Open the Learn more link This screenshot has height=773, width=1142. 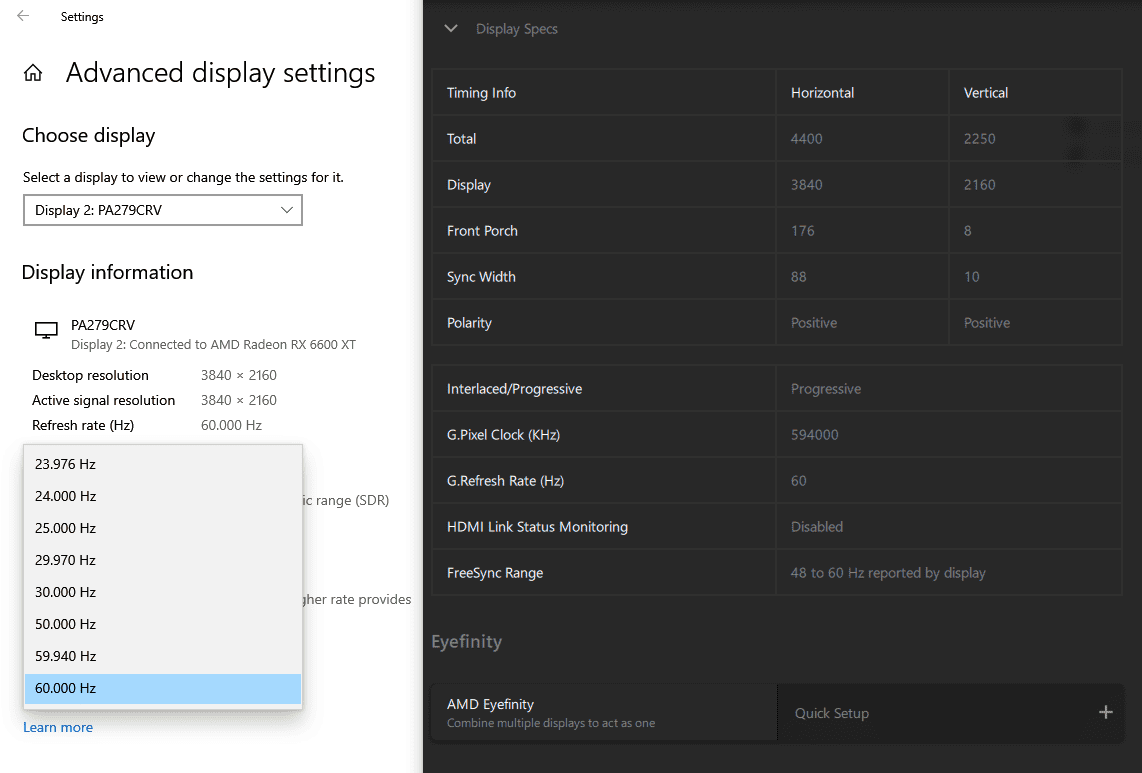click(x=58, y=727)
